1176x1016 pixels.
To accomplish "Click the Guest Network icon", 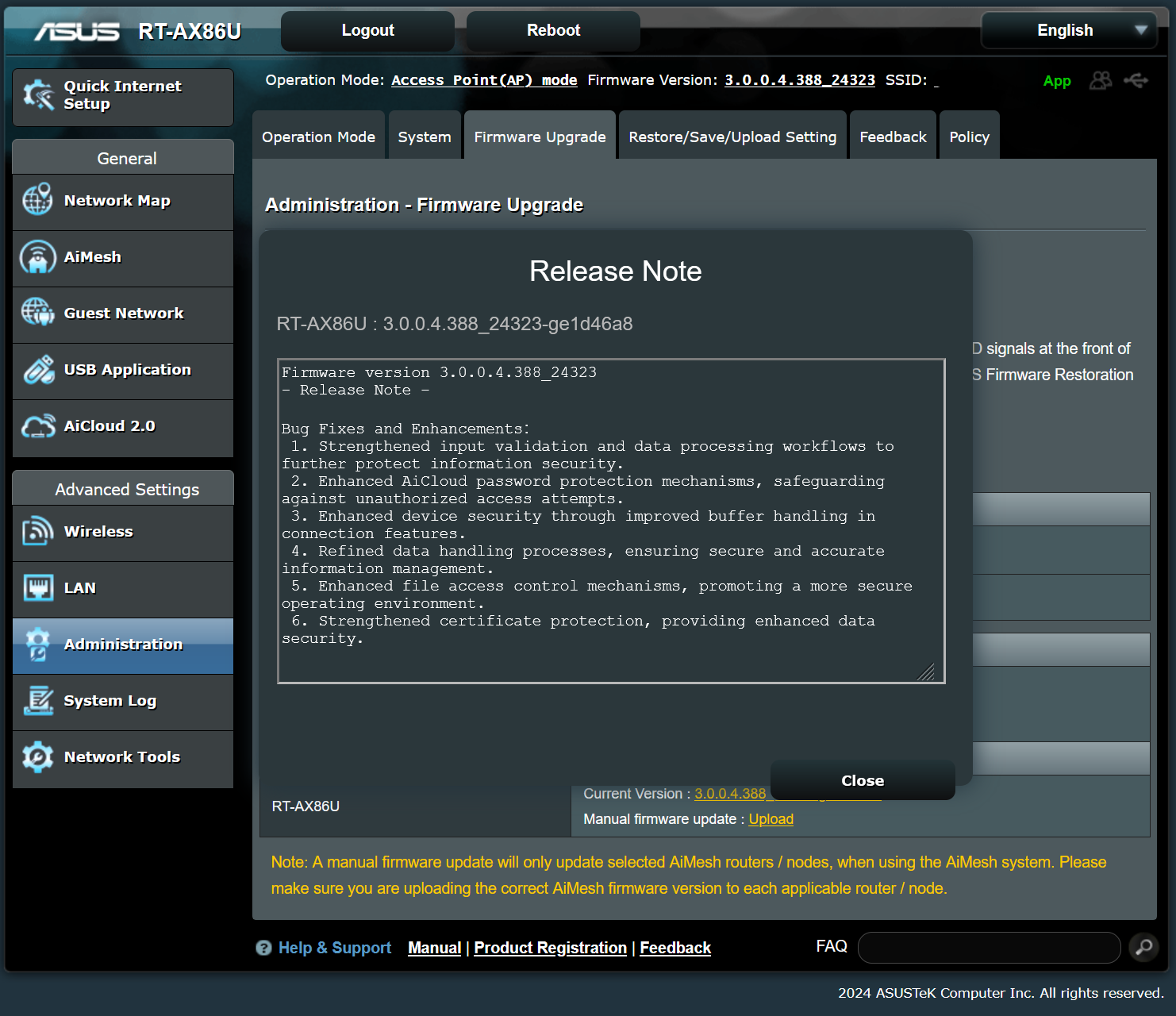I will (38, 313).
